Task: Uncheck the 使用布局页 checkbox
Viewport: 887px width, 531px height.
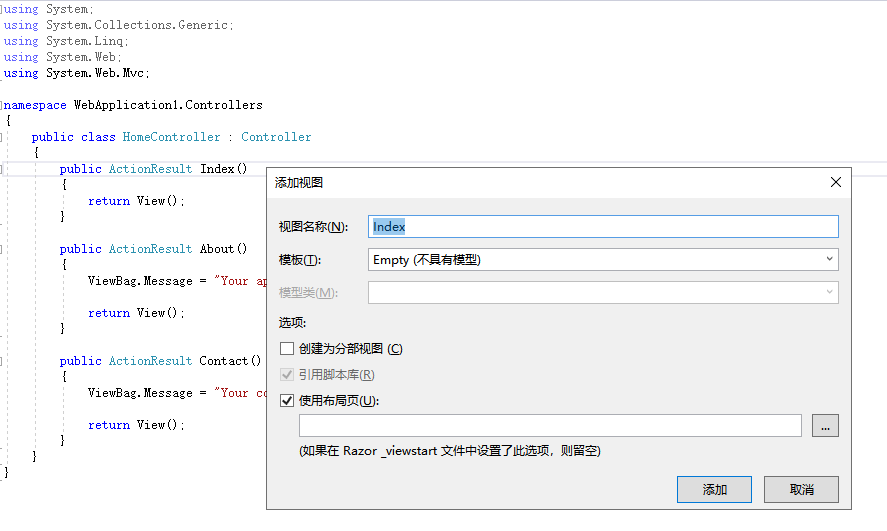Action: coord(288,401)
